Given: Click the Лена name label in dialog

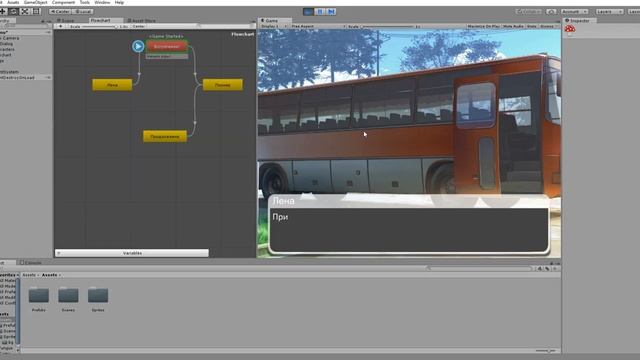Looking at the screenshot, I should [x=283, y=201].
